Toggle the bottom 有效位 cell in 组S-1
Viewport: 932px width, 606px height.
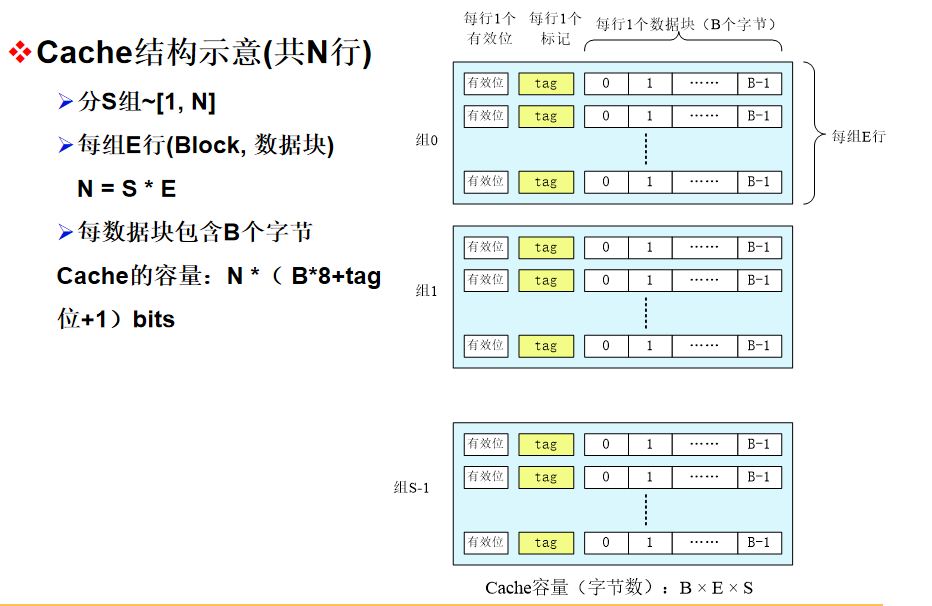click(485, 543)
